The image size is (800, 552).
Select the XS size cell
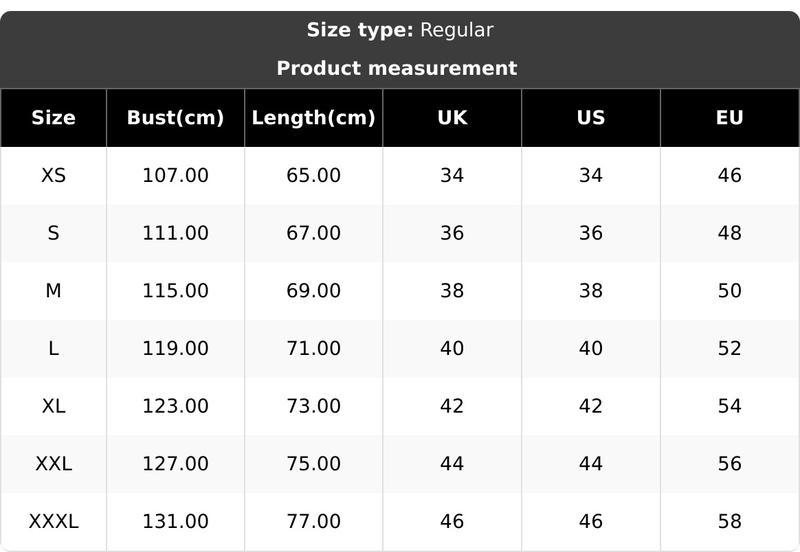53,176
